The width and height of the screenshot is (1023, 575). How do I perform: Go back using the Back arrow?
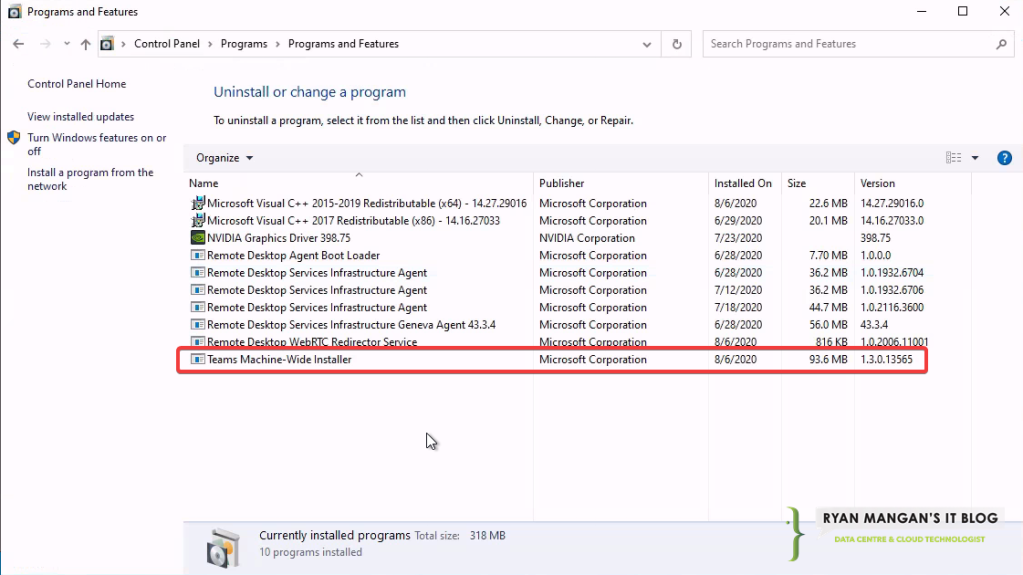(x=18, y=44)
